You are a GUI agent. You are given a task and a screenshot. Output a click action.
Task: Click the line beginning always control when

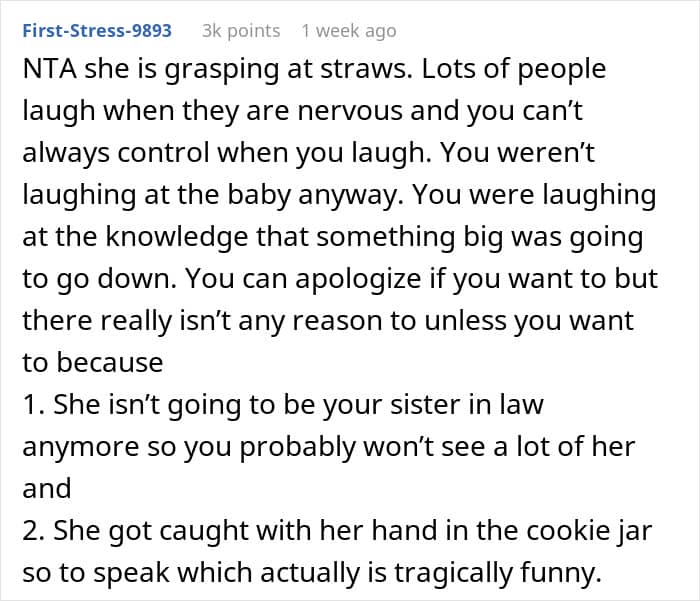tap(308, 153)
